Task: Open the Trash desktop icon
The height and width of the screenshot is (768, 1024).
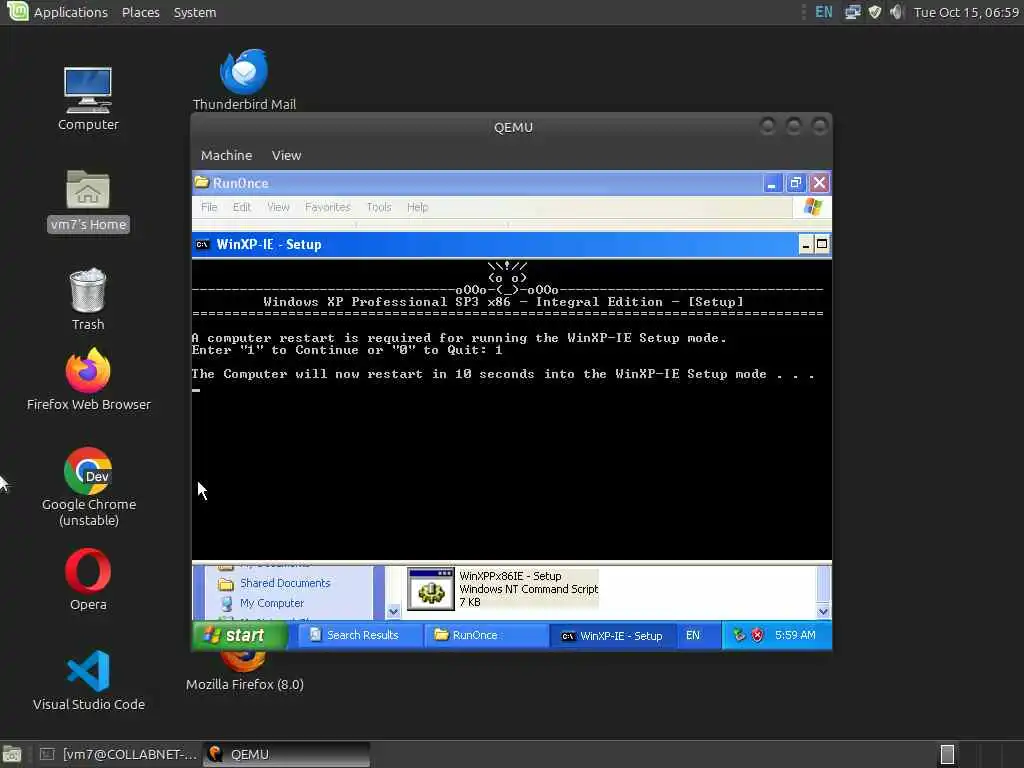Action: (88, 290)
